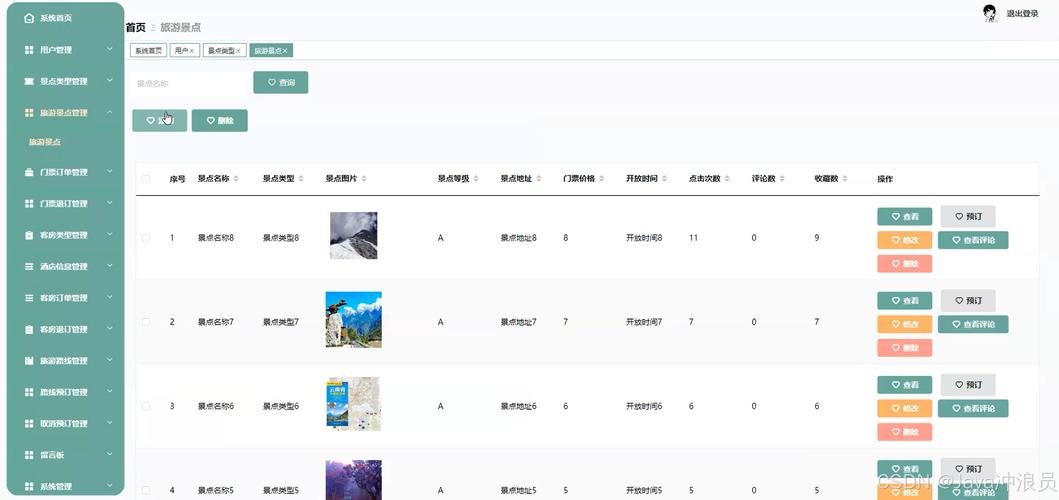Click the user avatar icon at top right
This screenshot has height=500, width=1059.
(x=990, y=14)
